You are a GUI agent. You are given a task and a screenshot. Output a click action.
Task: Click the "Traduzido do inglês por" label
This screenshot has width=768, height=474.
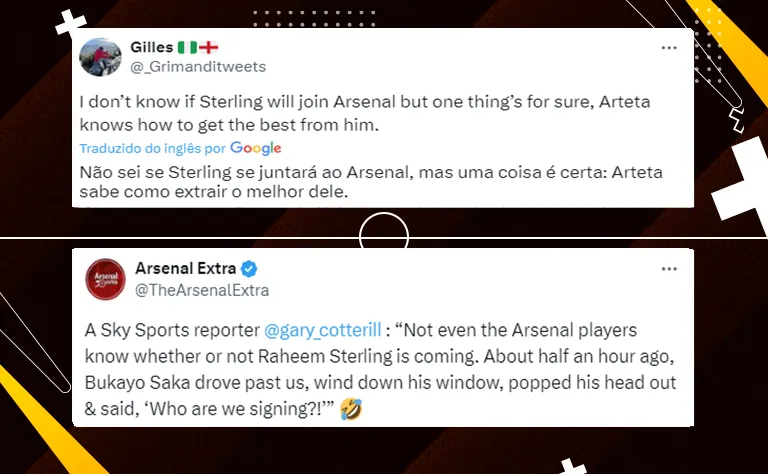[156, 148]
